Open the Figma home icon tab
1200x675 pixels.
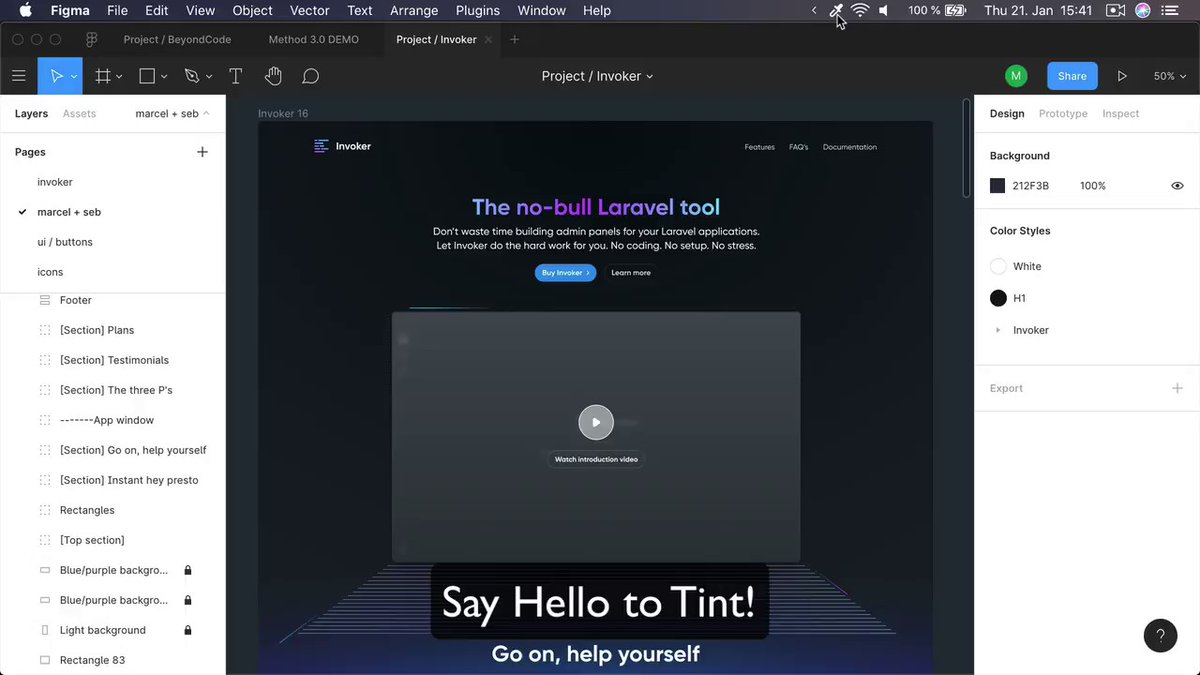click(92, 40)
